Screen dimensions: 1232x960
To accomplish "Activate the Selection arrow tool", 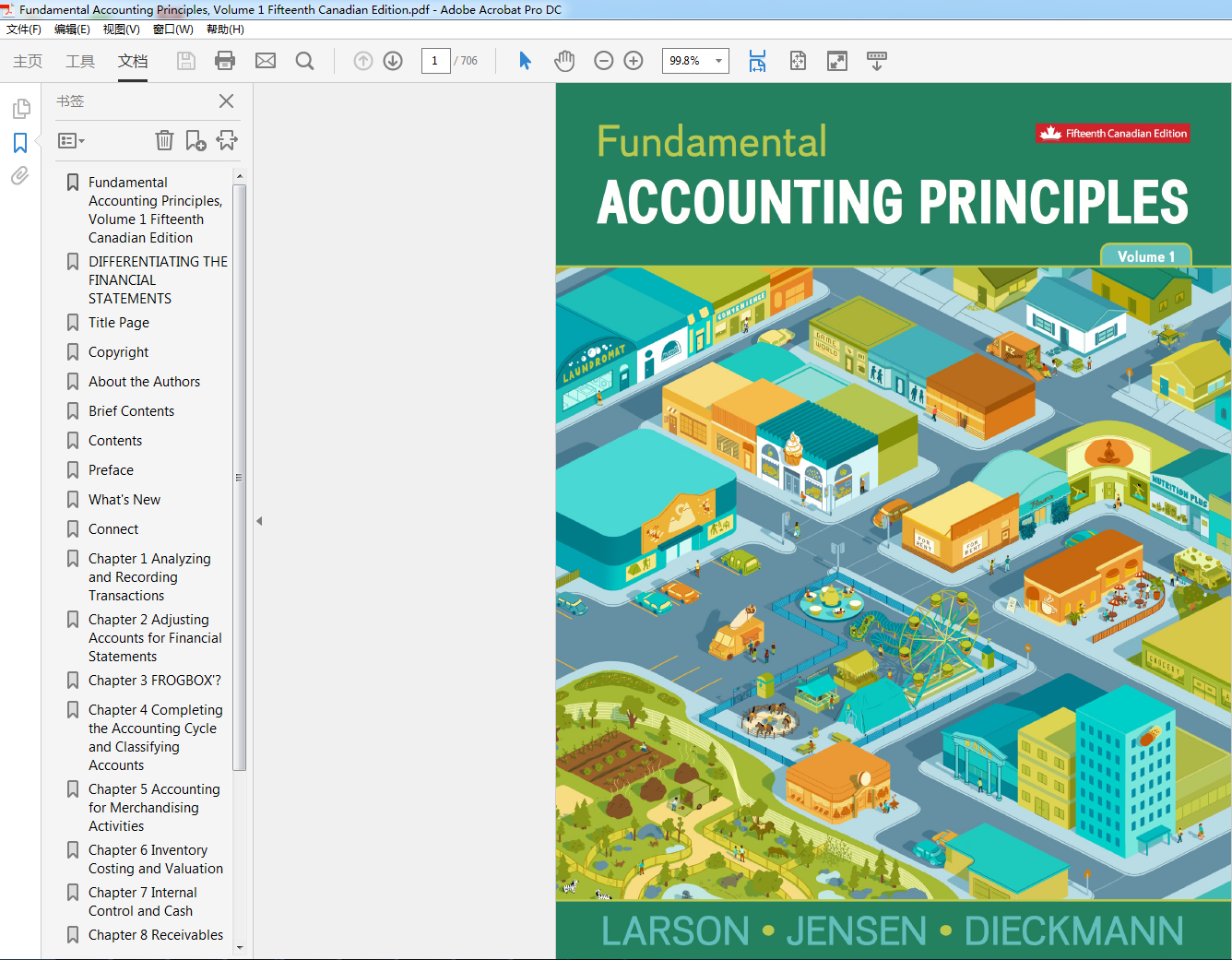I will (x=525, y=61).
